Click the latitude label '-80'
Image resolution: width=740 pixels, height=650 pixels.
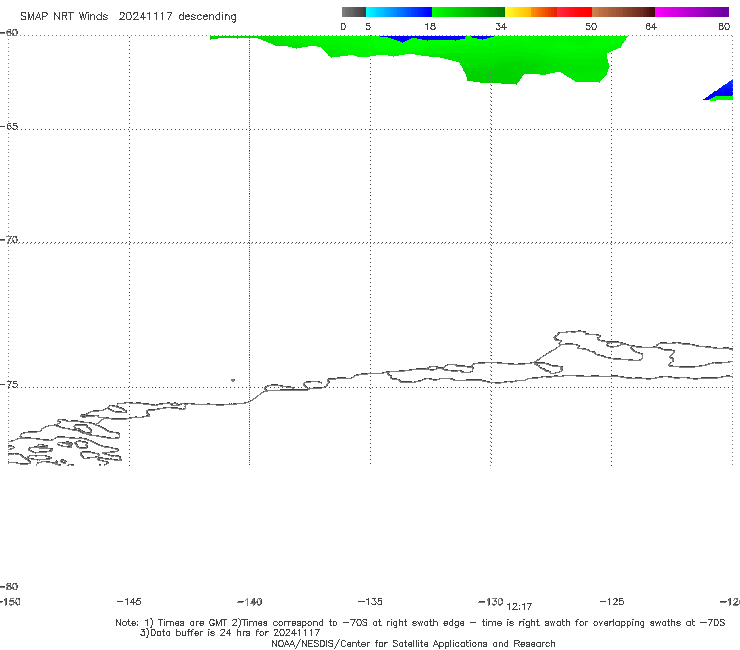pos(9,586)
